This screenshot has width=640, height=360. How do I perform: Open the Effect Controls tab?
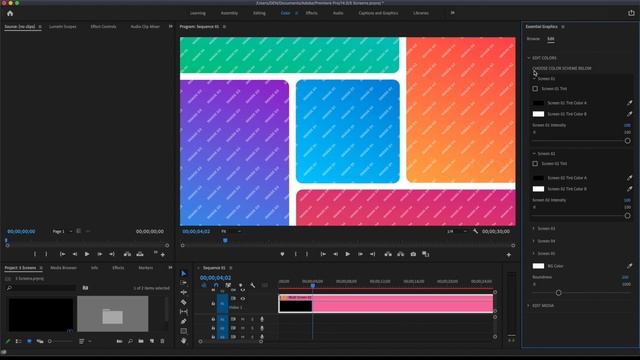pyautogui.click(x=103, y=27)
